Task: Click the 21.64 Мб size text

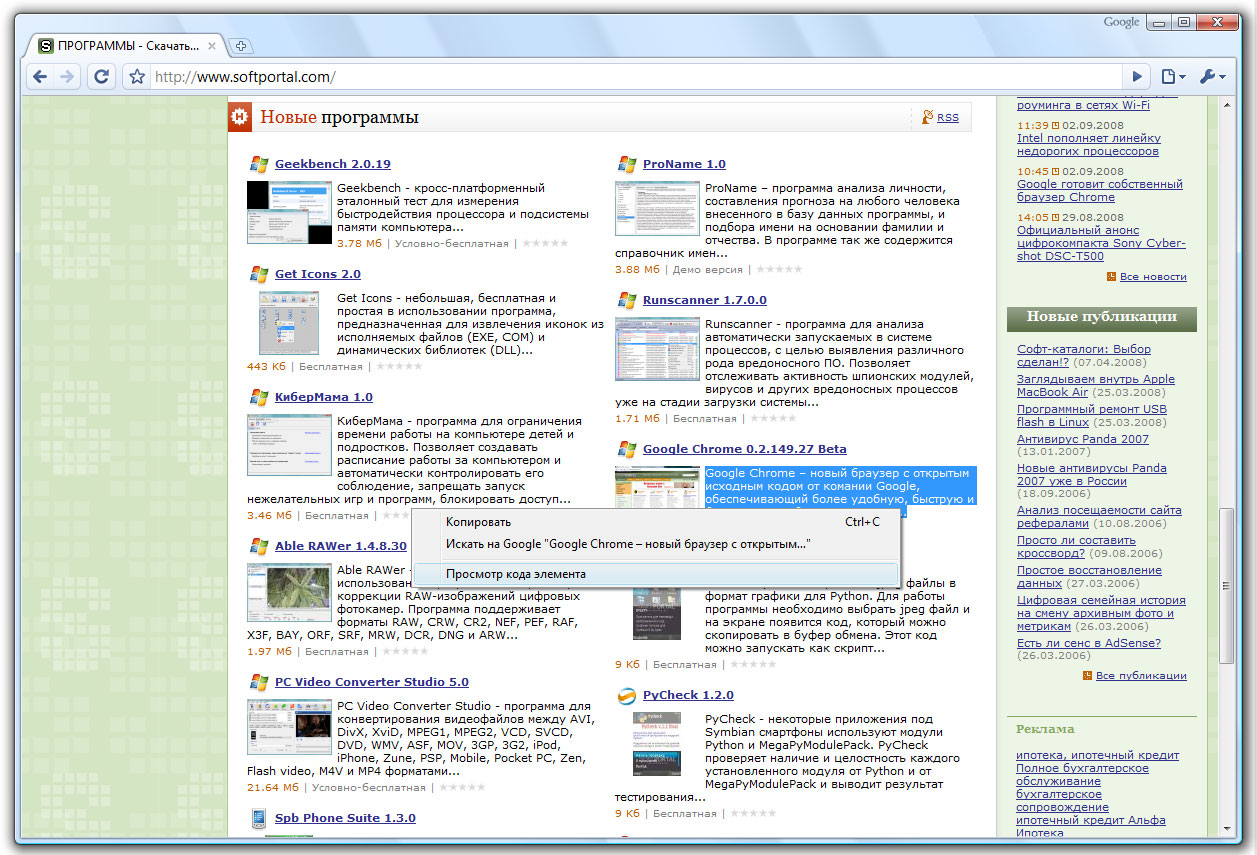Action: (x=273, y=787)
